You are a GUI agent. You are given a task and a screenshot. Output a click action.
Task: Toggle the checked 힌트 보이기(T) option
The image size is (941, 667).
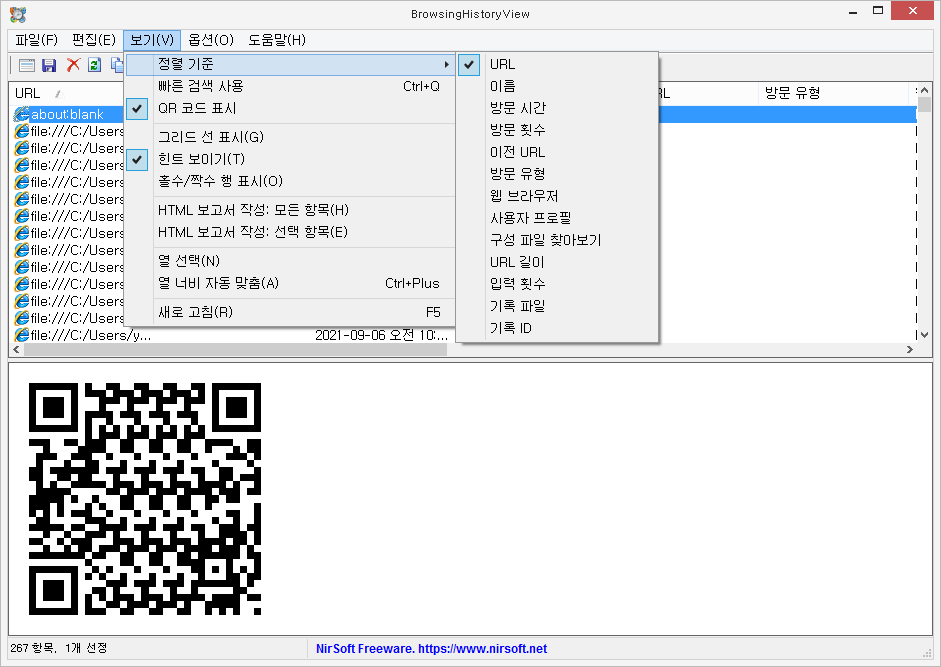pyautogui.click(x=290, y=159)
